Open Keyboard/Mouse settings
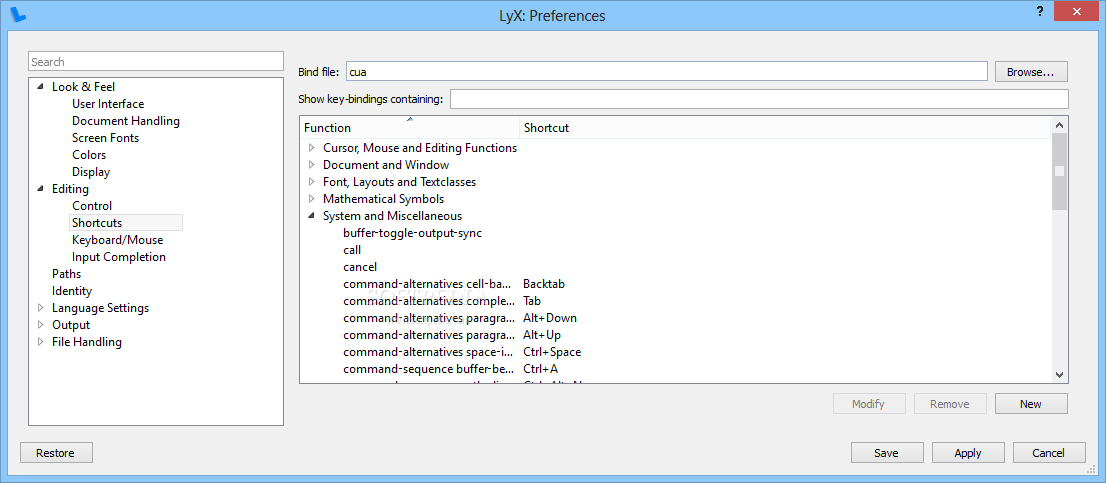This screenshot has height=483, width=1106. click(x=117, y=240)
